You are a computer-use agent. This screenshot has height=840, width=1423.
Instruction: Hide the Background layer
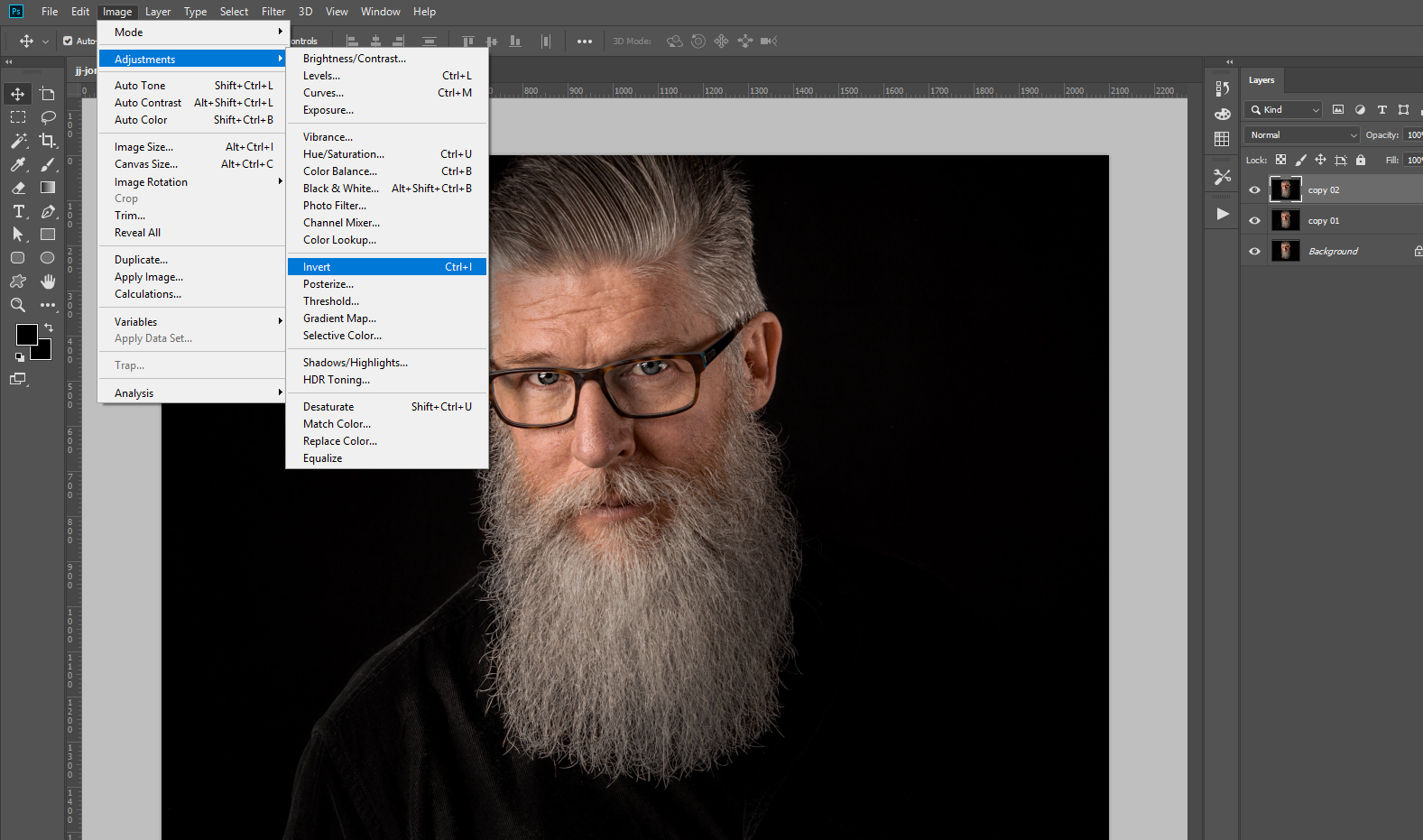coord(1254,252)
